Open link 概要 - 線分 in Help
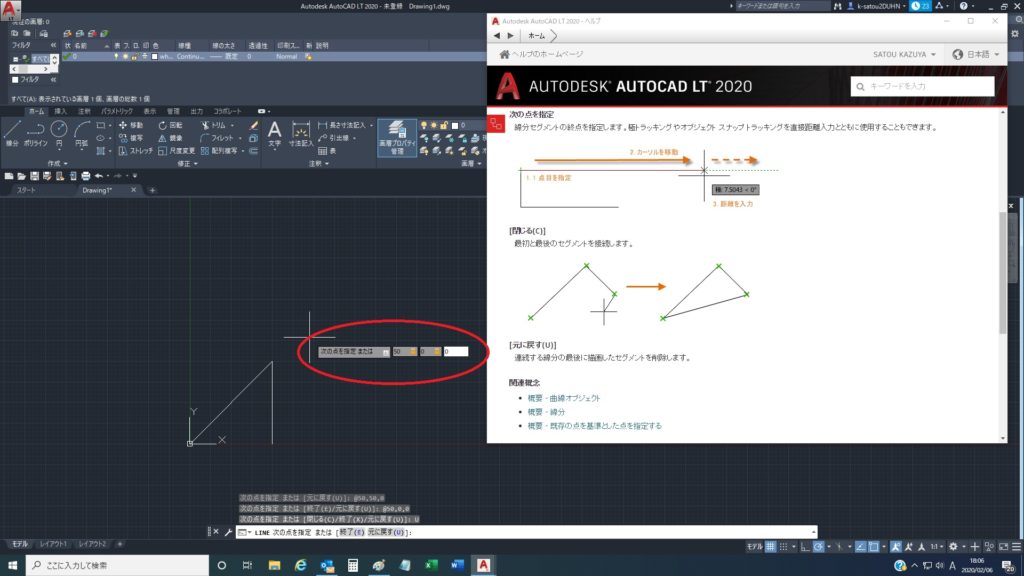 click(546, 412)
